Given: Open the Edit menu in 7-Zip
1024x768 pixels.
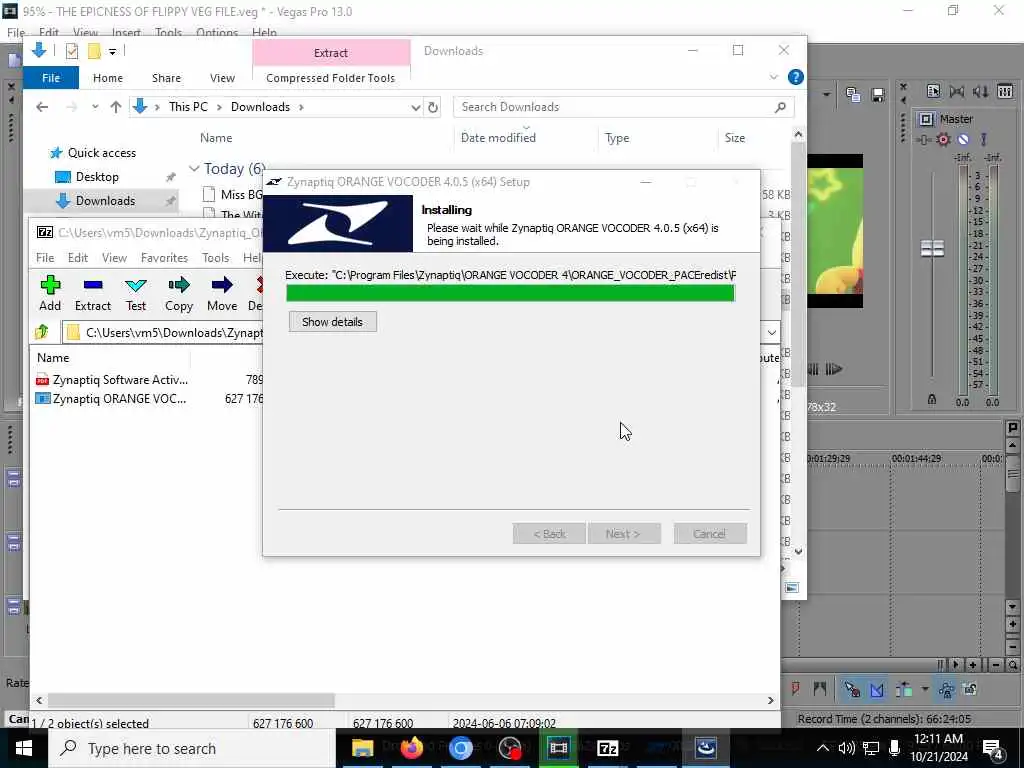Looking at the screenshot, I should (78, 258).
